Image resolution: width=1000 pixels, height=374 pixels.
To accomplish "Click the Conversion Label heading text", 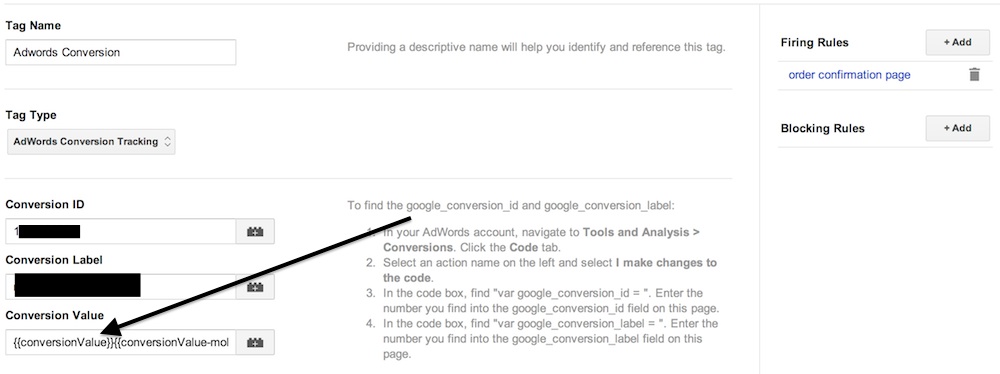I will point(54,260).
